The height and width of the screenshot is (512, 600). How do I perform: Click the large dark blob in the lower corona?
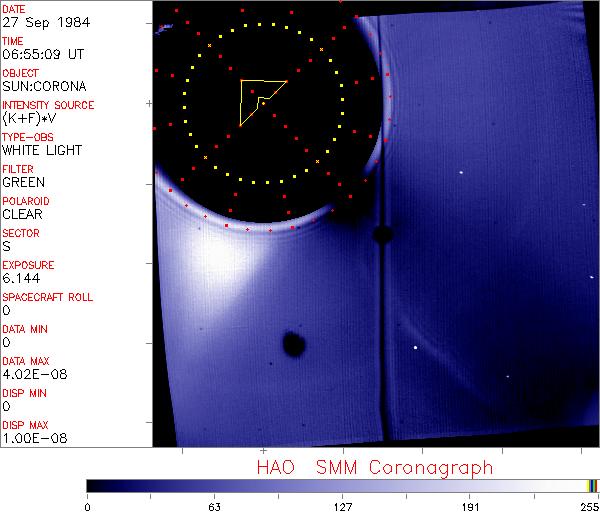tap(293, 344)
